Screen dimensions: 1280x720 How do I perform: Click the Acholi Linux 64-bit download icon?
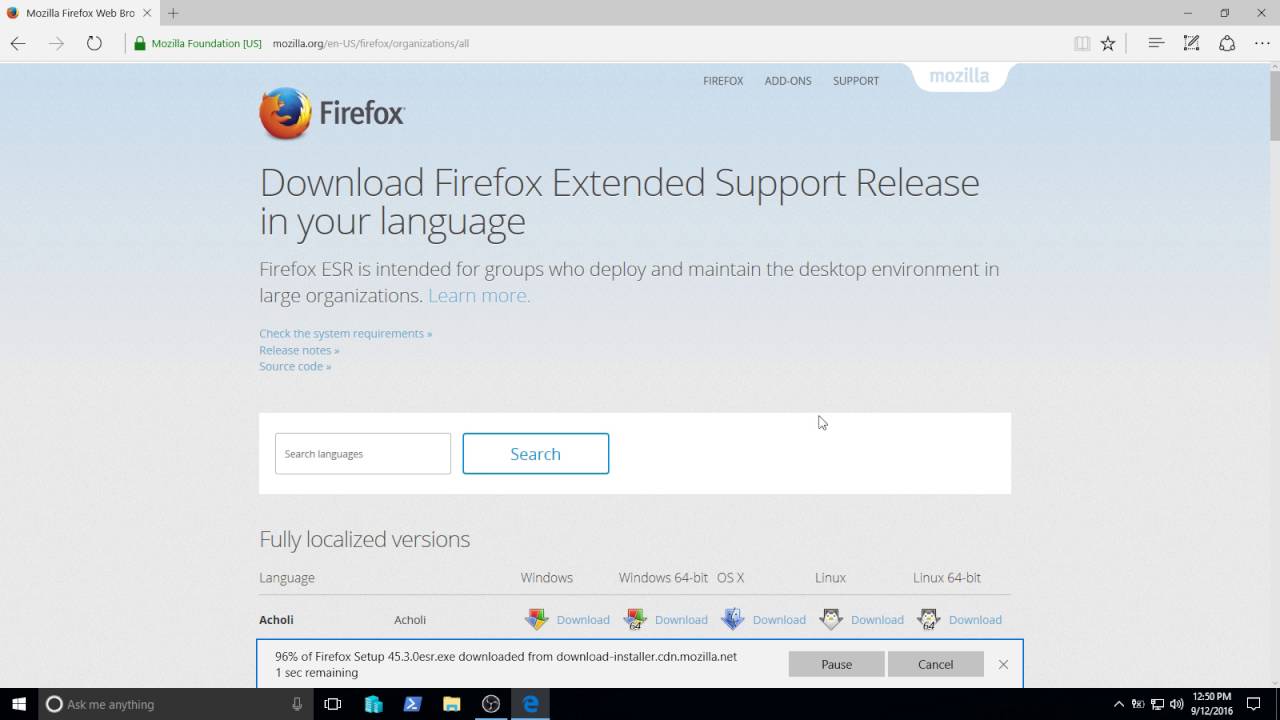[x=929, y=619]
